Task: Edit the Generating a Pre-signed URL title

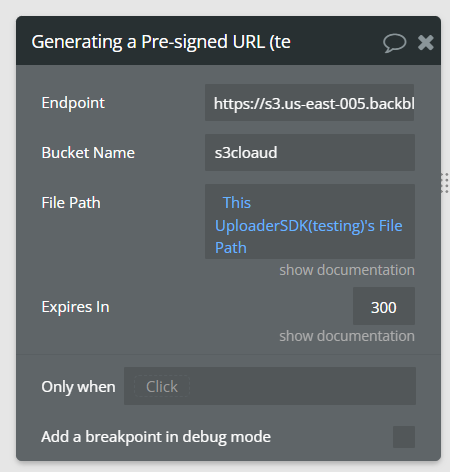Action: (x=161, y=42)
